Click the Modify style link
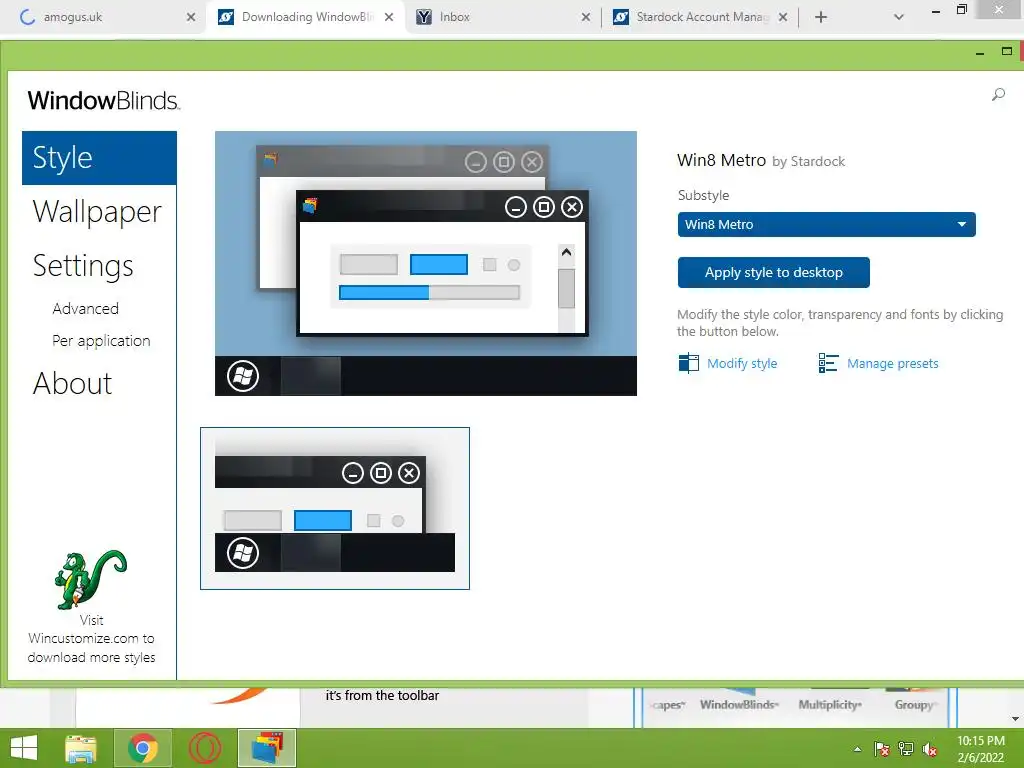 tap(742, 363)
